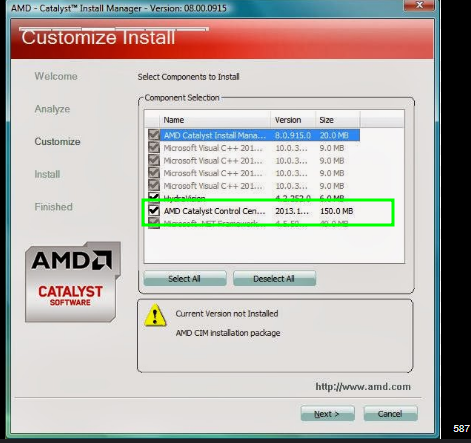Click the Analyze step in sidebar
The width and height of the screenshot is (471, 443).
52,109
